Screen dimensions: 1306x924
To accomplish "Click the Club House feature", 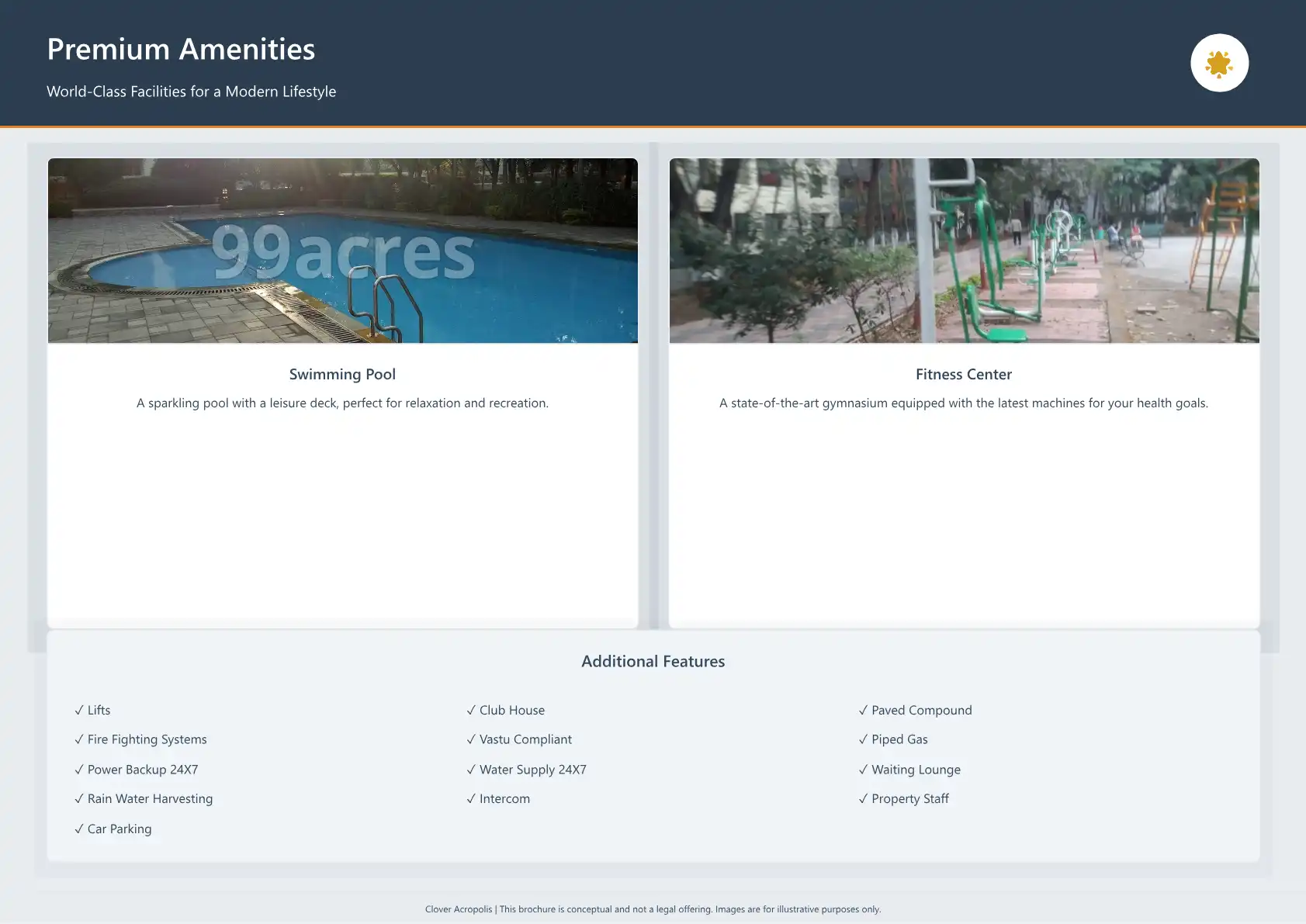I will [506, 710].
